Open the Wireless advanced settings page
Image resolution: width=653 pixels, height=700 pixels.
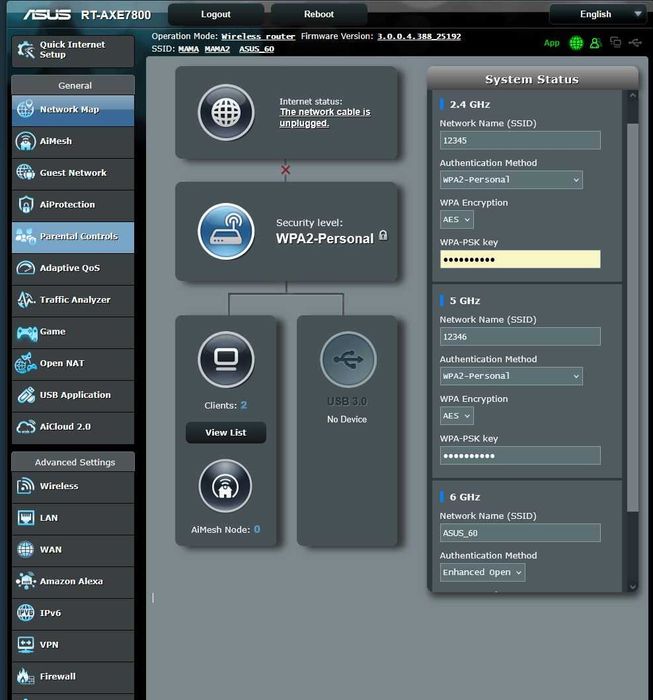point(73,486)
